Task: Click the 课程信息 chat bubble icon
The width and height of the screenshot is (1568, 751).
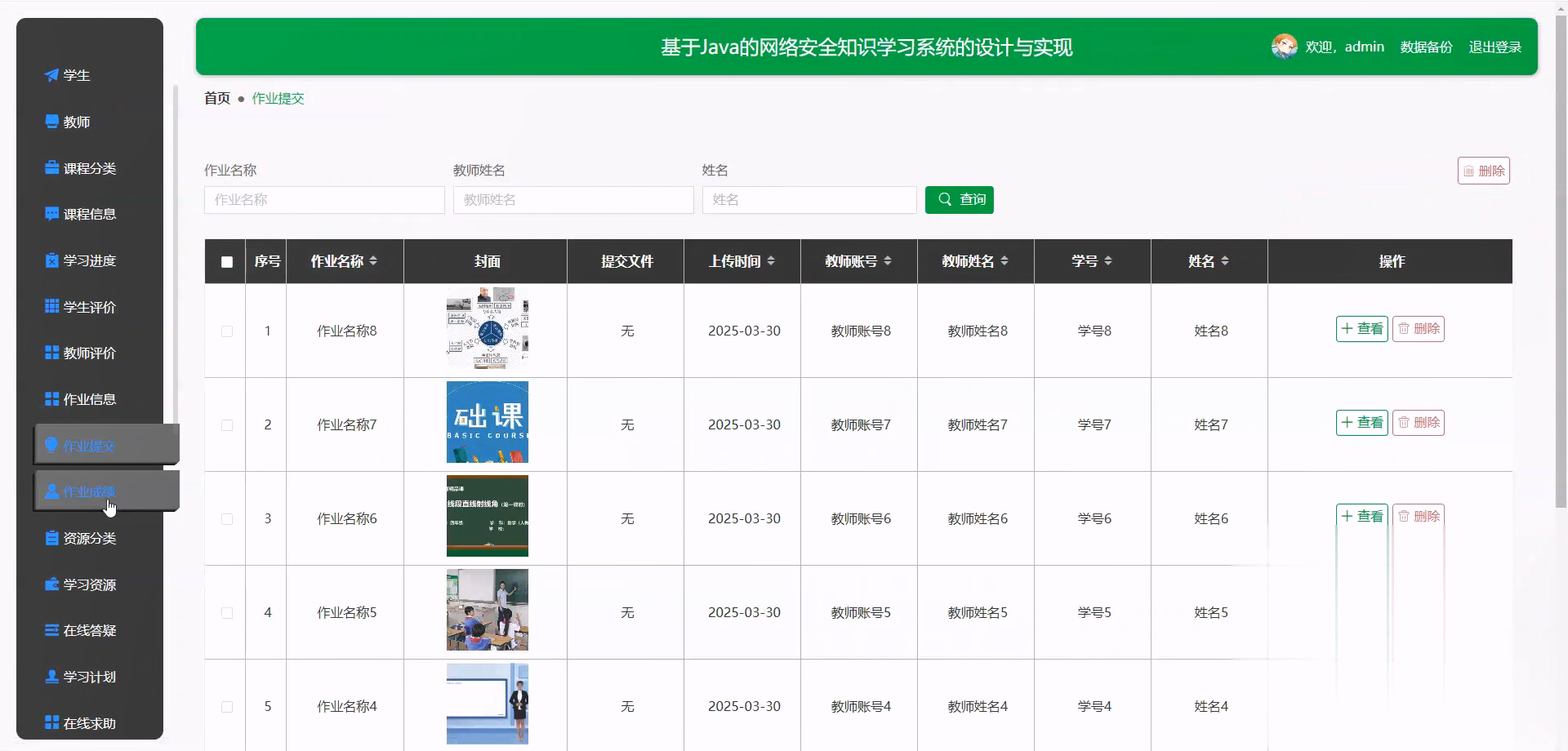Action: click(x=51, y=214)
